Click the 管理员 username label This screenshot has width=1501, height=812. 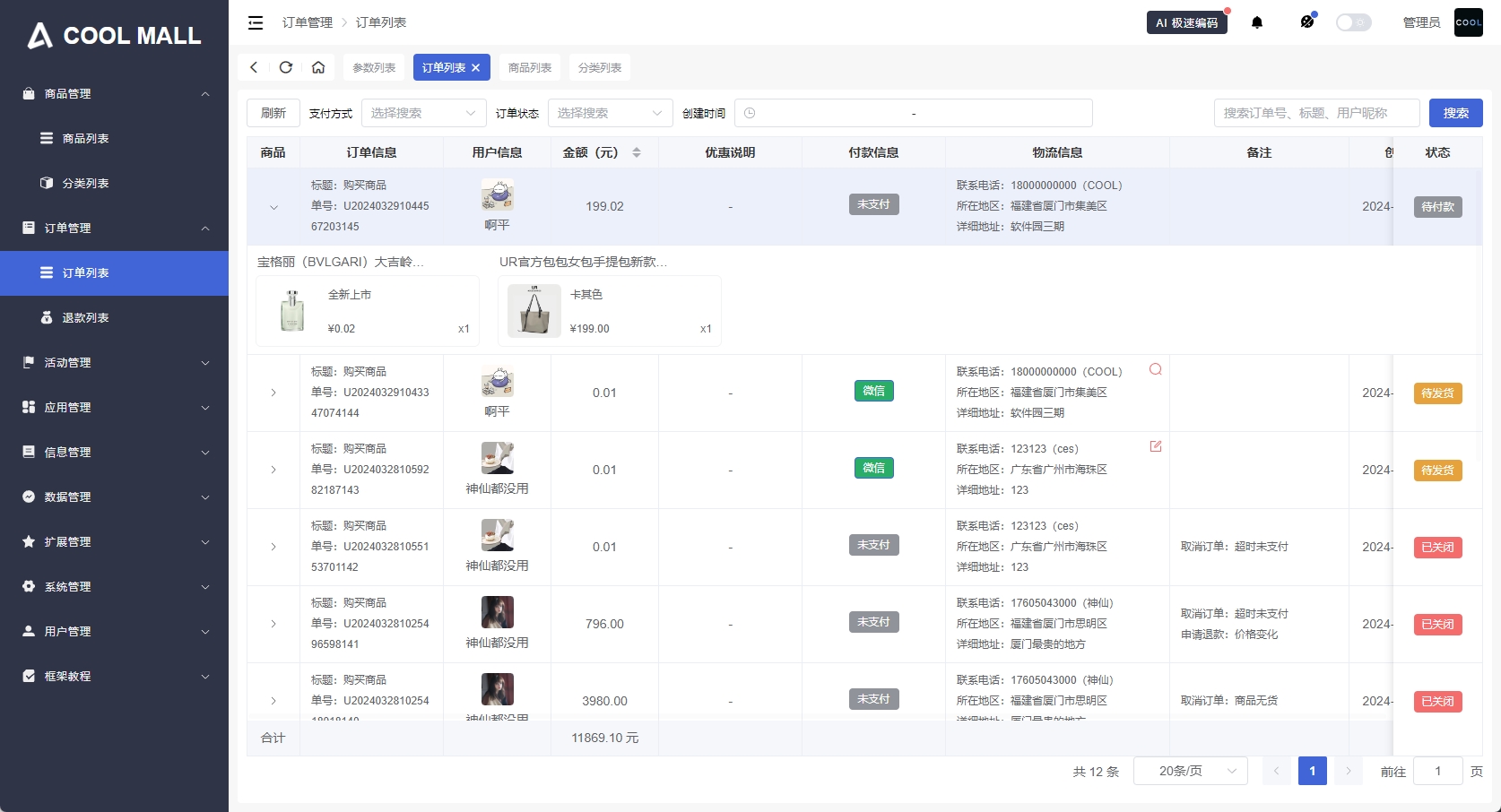click(1421, 22)
